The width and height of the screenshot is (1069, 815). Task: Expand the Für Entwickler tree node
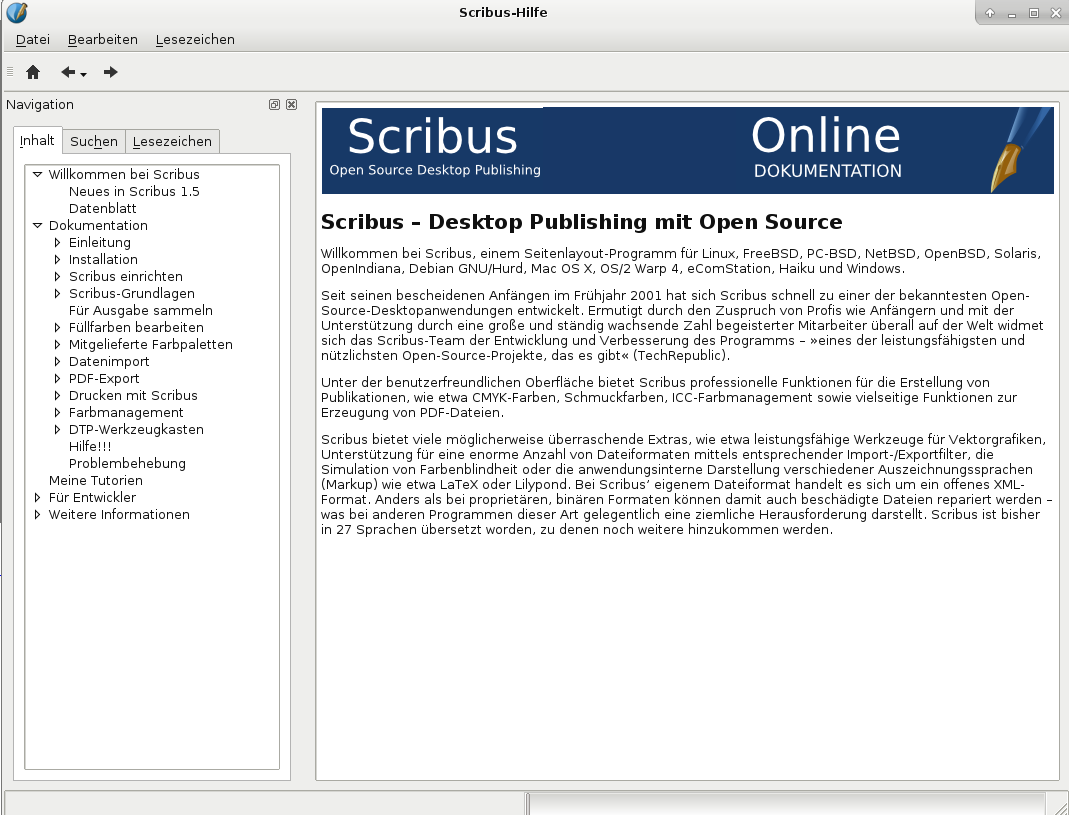pos(38,497)
